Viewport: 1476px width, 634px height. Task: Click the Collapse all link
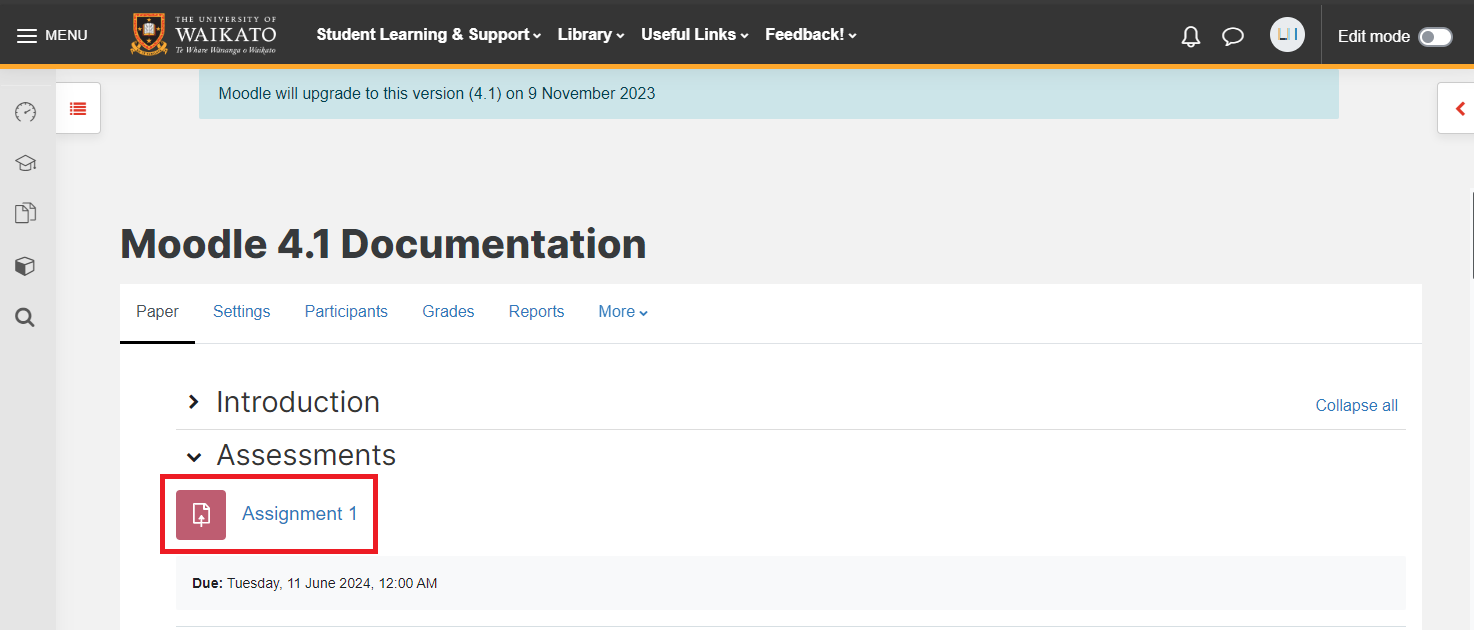[1356, 405]
